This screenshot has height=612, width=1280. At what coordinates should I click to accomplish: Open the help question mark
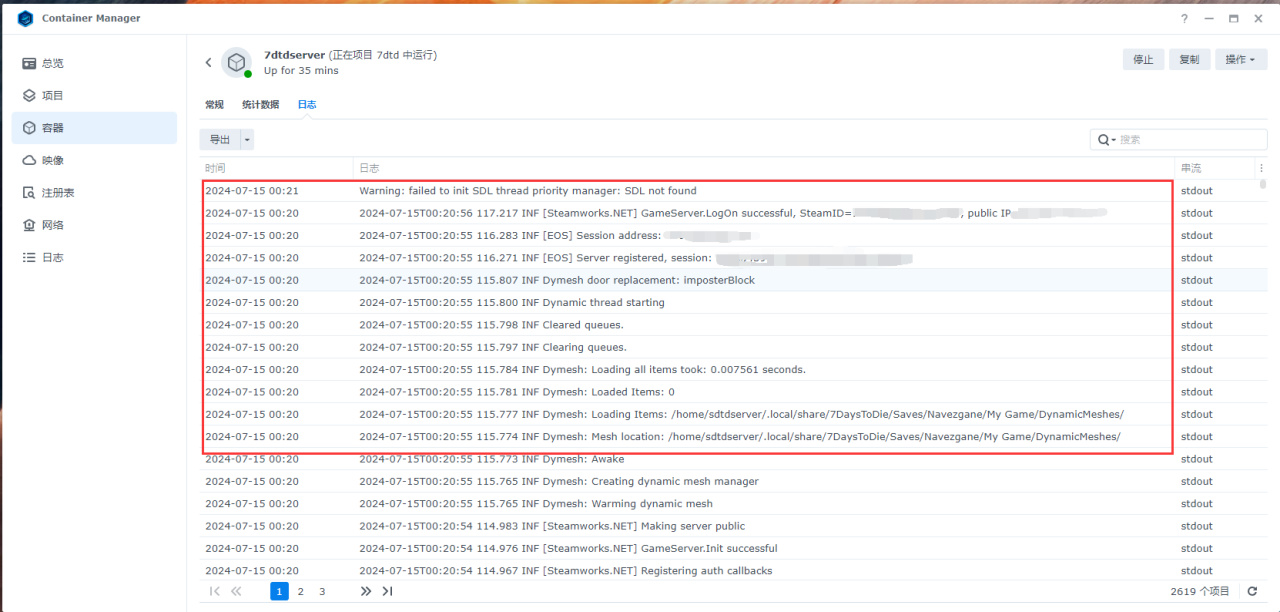[x=1184, y=18]
